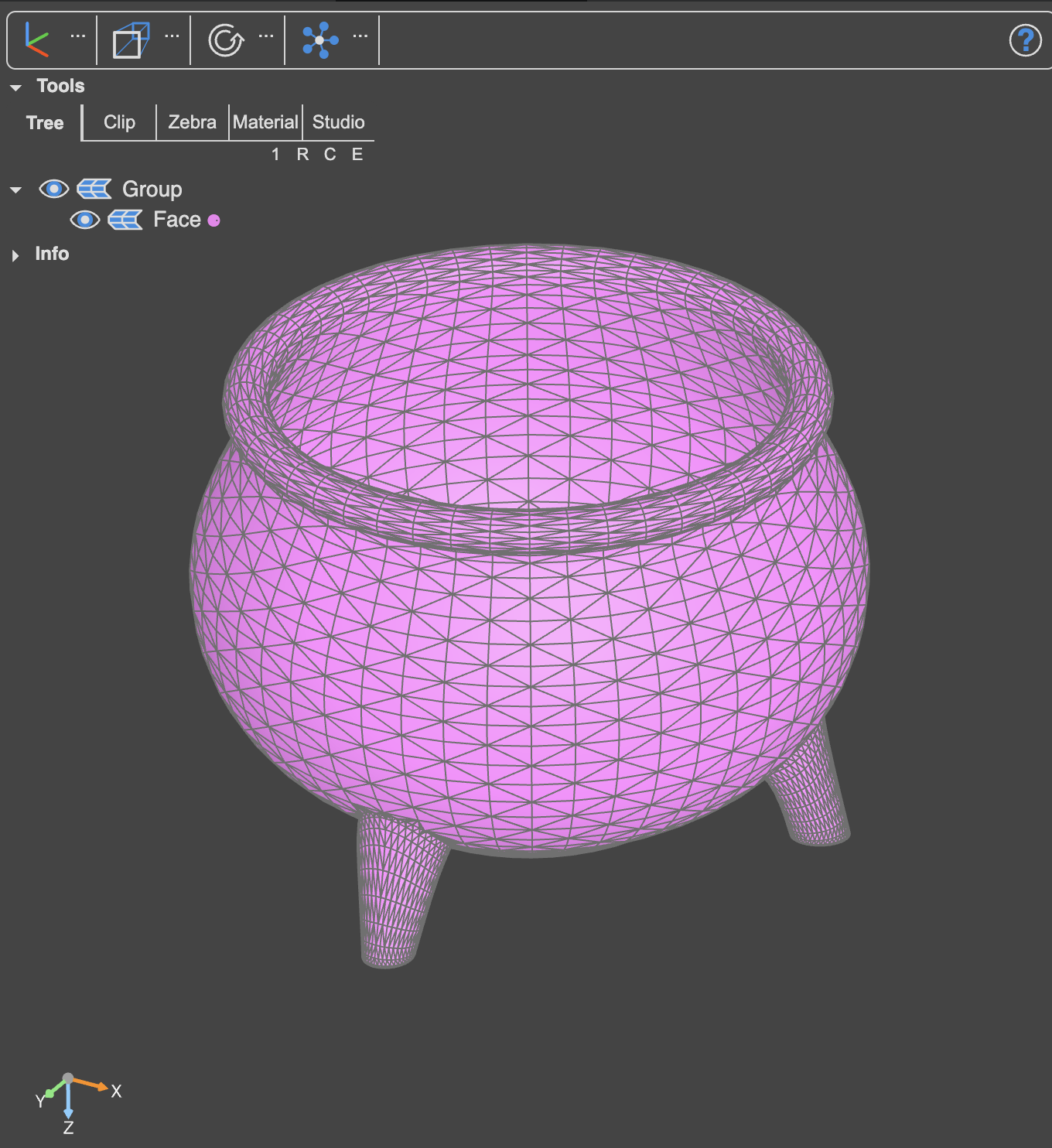Click the 'C' collapse tree button
The width and height of the screenshot is (1052, 1148).
330,155
